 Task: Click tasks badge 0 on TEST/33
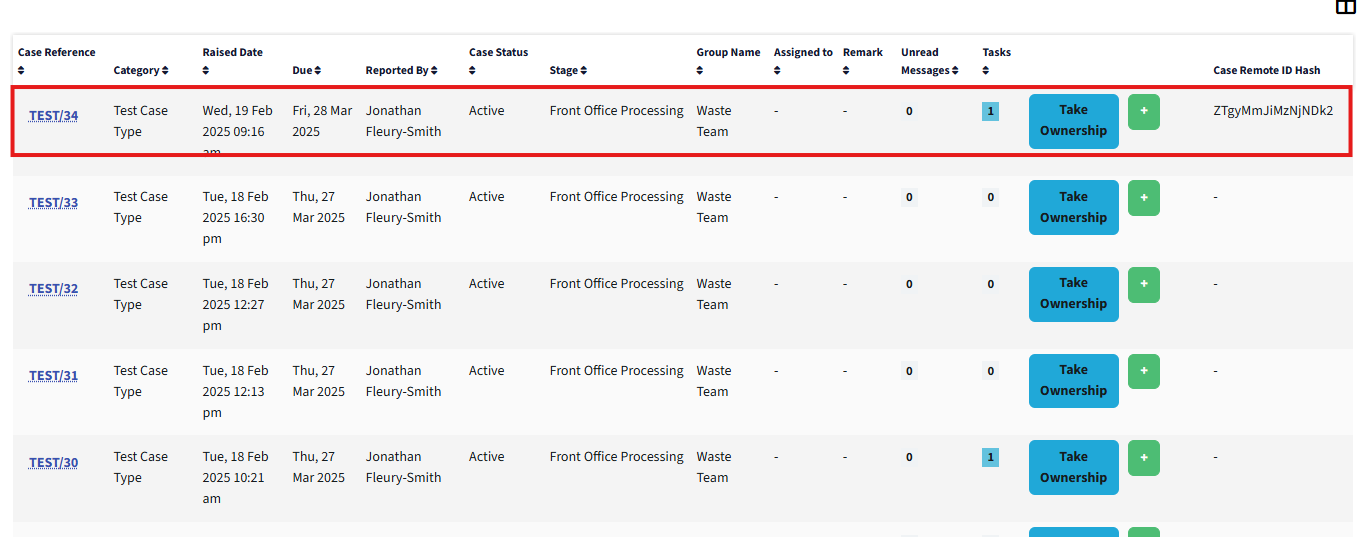(990, 197)
